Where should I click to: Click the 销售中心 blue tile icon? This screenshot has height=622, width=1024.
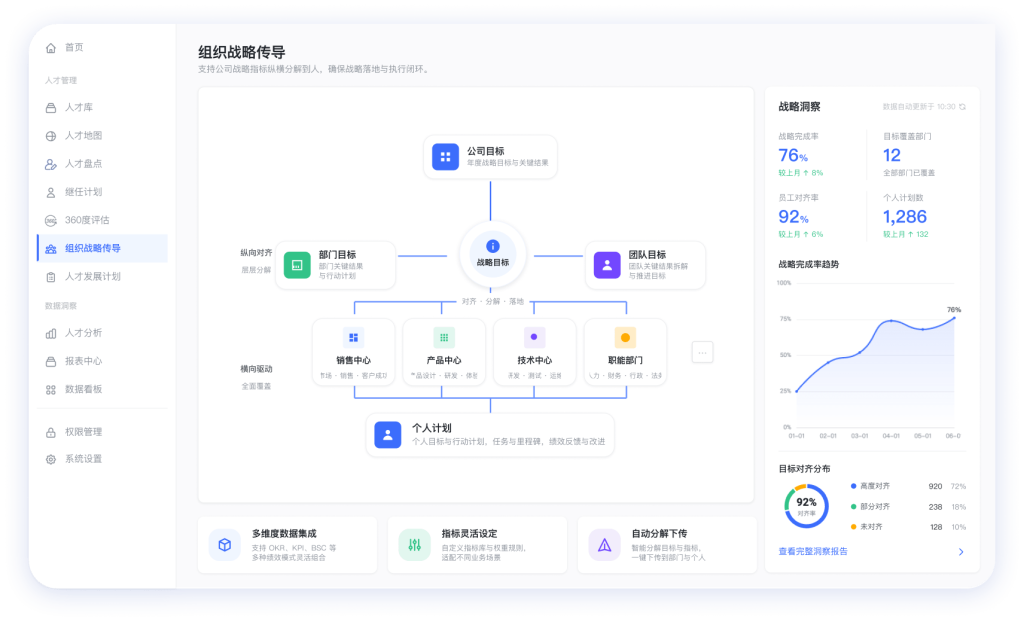click(x=353, y=337)
